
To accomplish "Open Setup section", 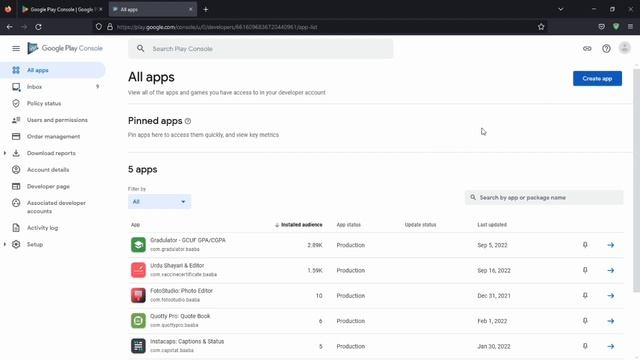I will pos(35,244).
